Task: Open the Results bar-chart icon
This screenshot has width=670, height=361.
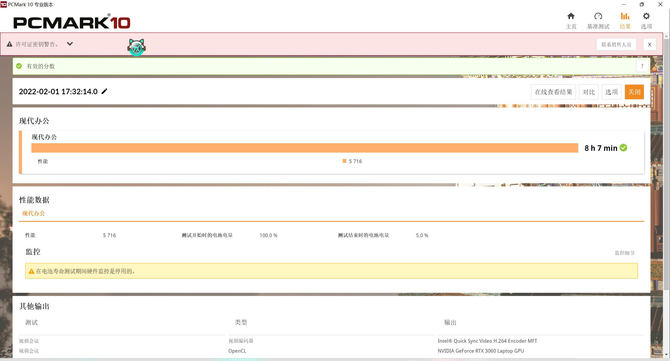Action: pyautogui.click(x=625, y=16)
